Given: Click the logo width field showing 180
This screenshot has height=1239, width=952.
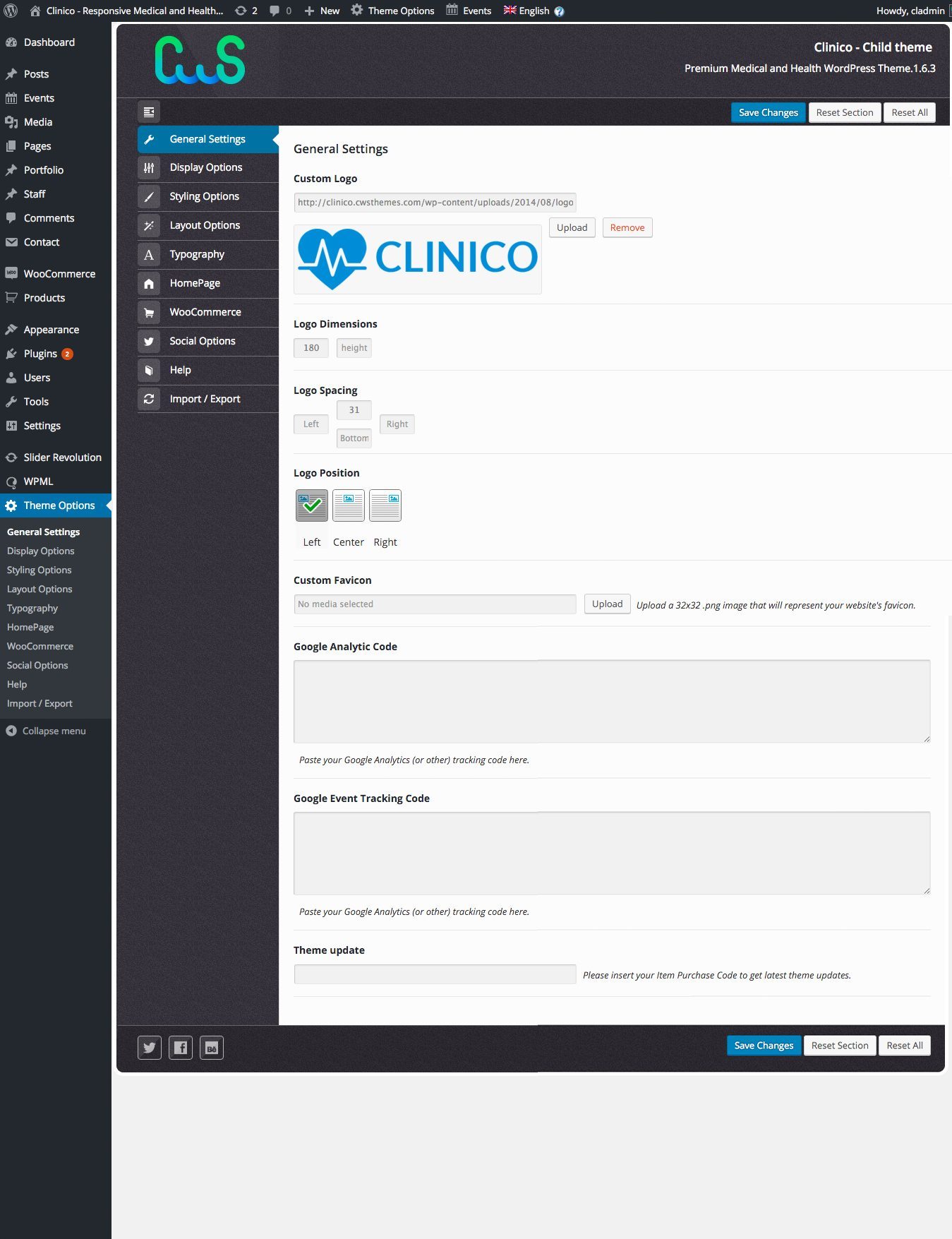Looking at the screenshot, I should coord(311,347).
